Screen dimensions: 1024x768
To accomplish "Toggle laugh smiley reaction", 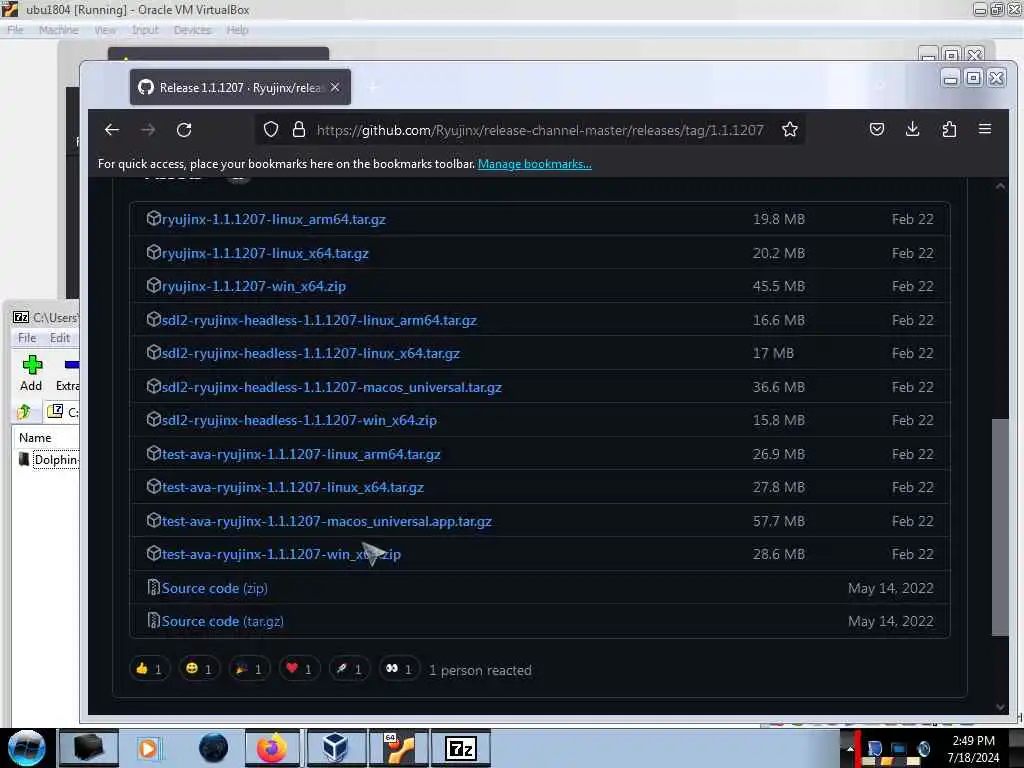I will (x=199, y=669).
